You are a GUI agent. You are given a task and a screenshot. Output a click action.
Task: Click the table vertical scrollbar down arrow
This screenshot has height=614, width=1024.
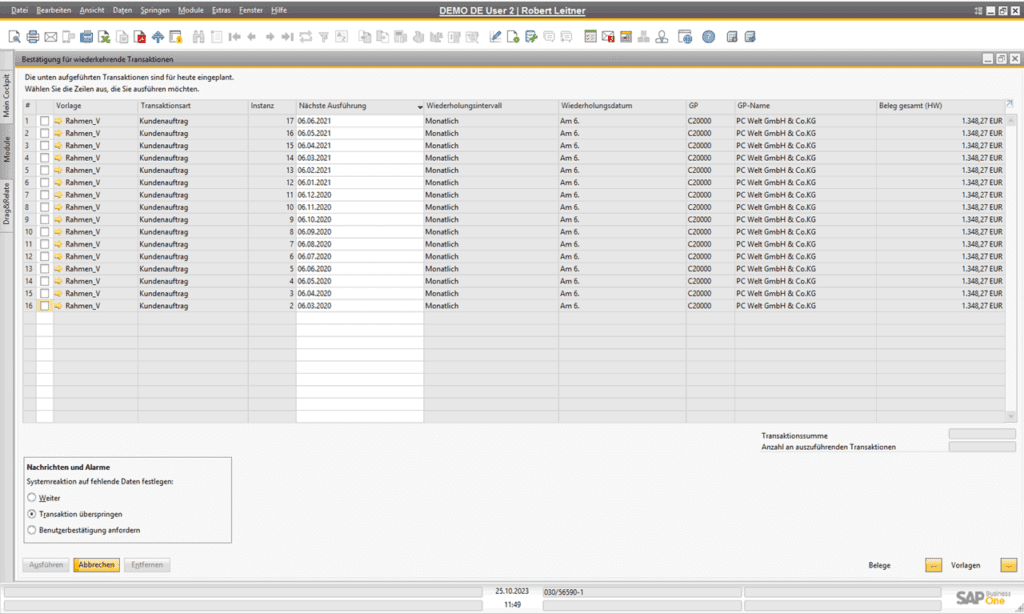point(1011,416)
